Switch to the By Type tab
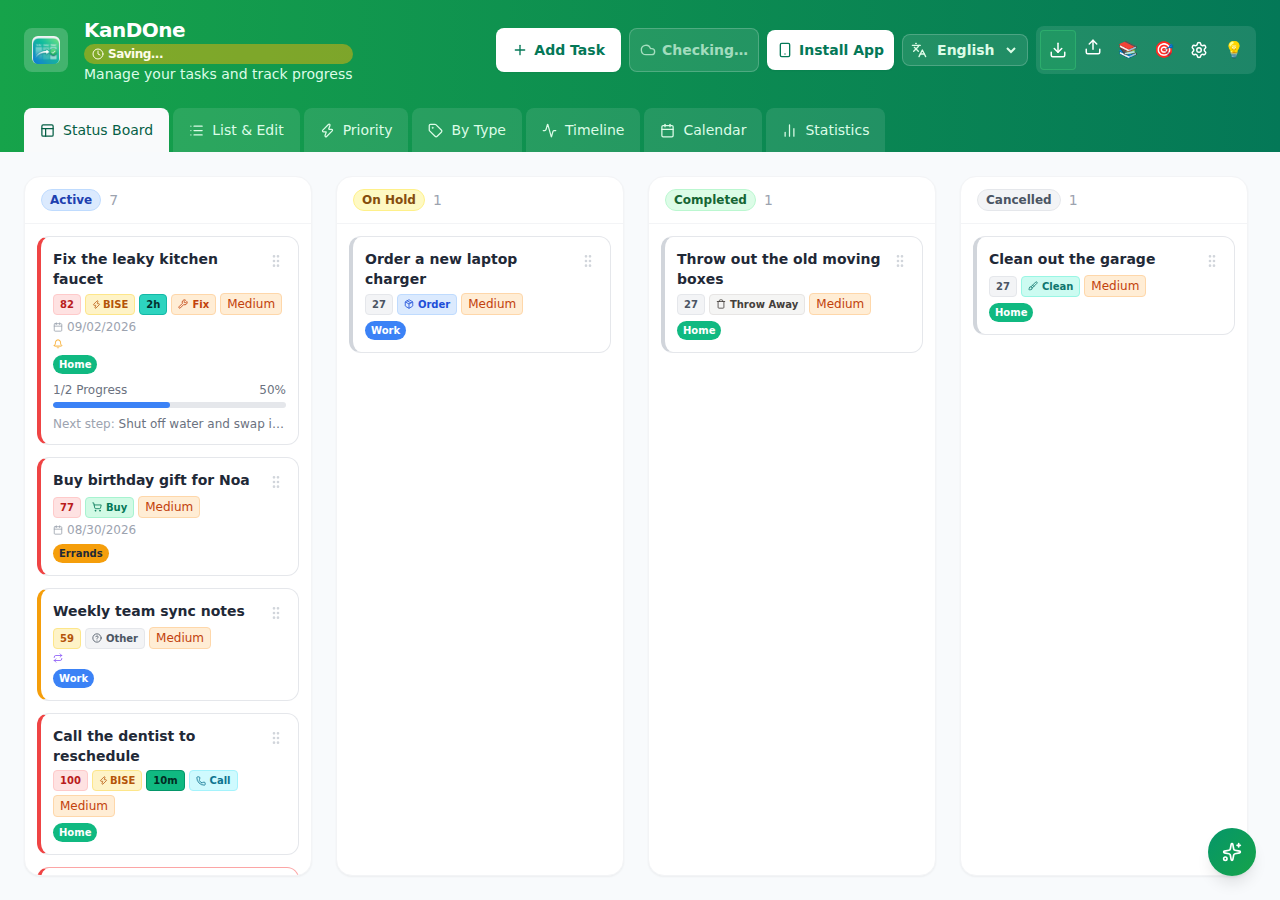 [467, 130]
